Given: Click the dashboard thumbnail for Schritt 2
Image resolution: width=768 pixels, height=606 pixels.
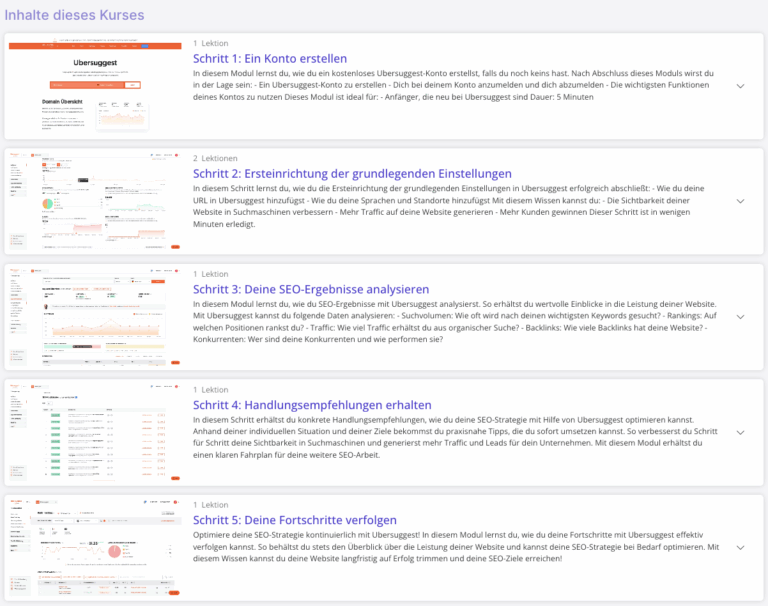Looking at the screenshot, I should 95,201.
